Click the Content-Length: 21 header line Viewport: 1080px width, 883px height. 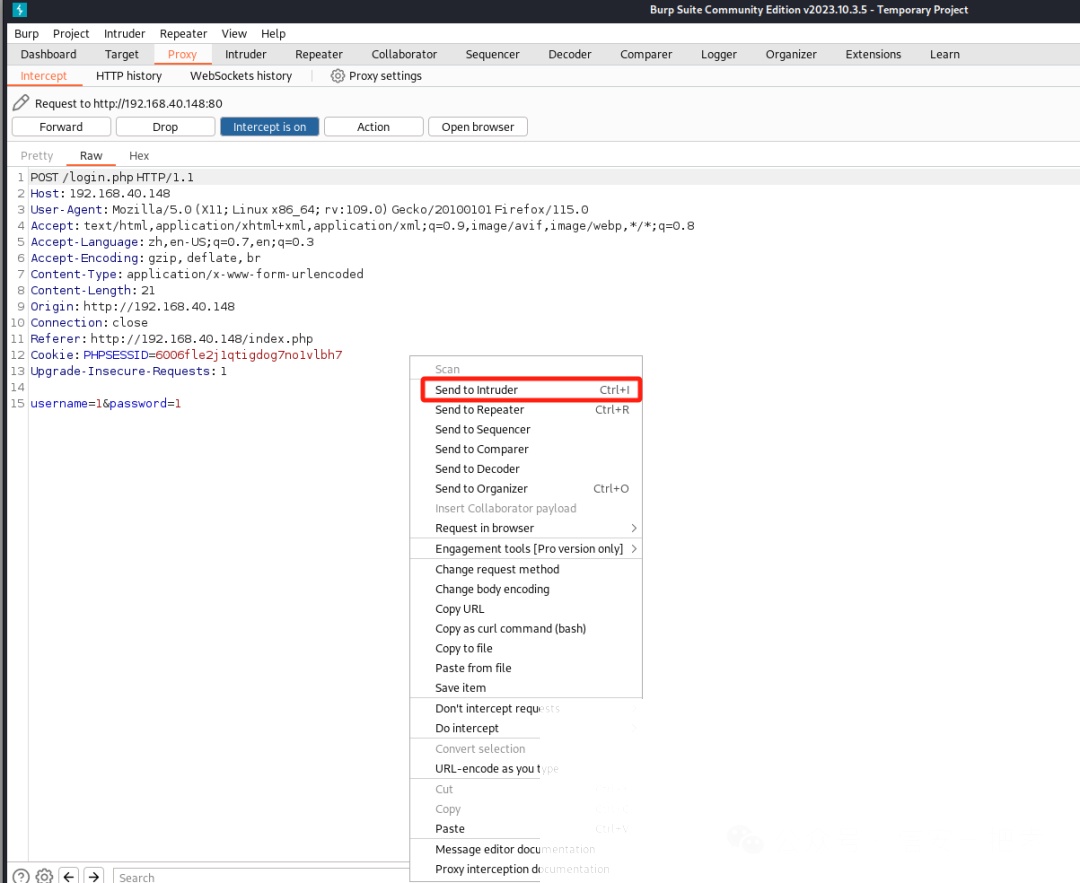pos(93,291)
